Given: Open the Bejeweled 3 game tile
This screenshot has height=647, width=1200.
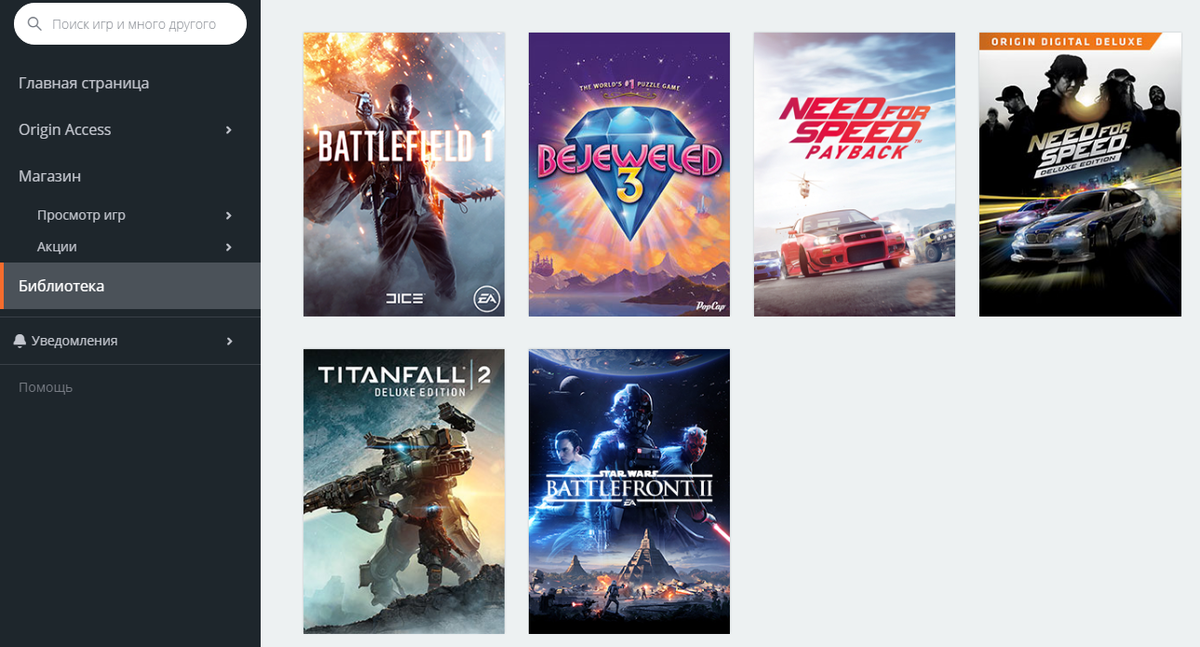Looking at the screenshot, I should coord(629,174).
